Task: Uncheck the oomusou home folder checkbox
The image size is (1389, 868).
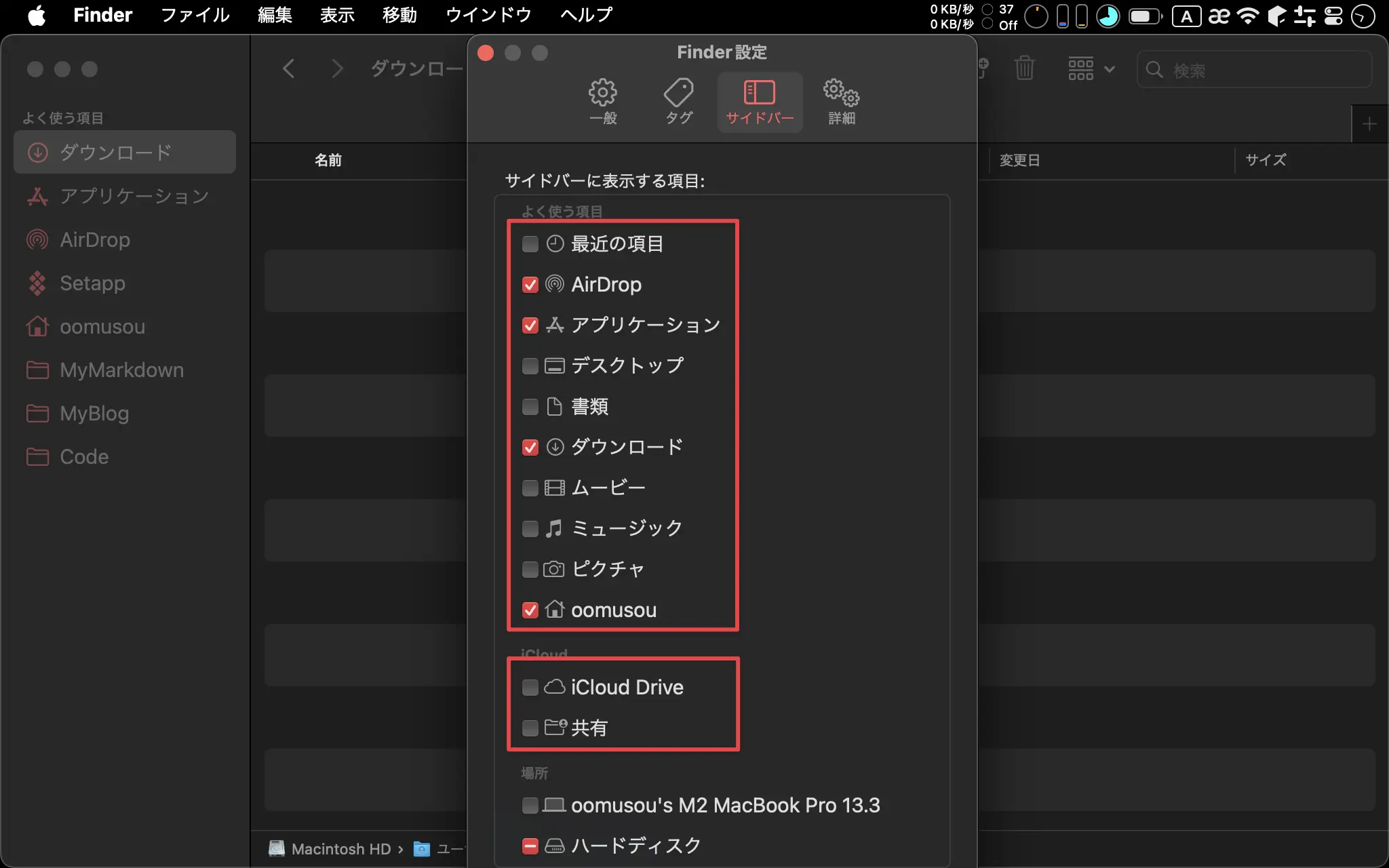Action: point(530,610)
